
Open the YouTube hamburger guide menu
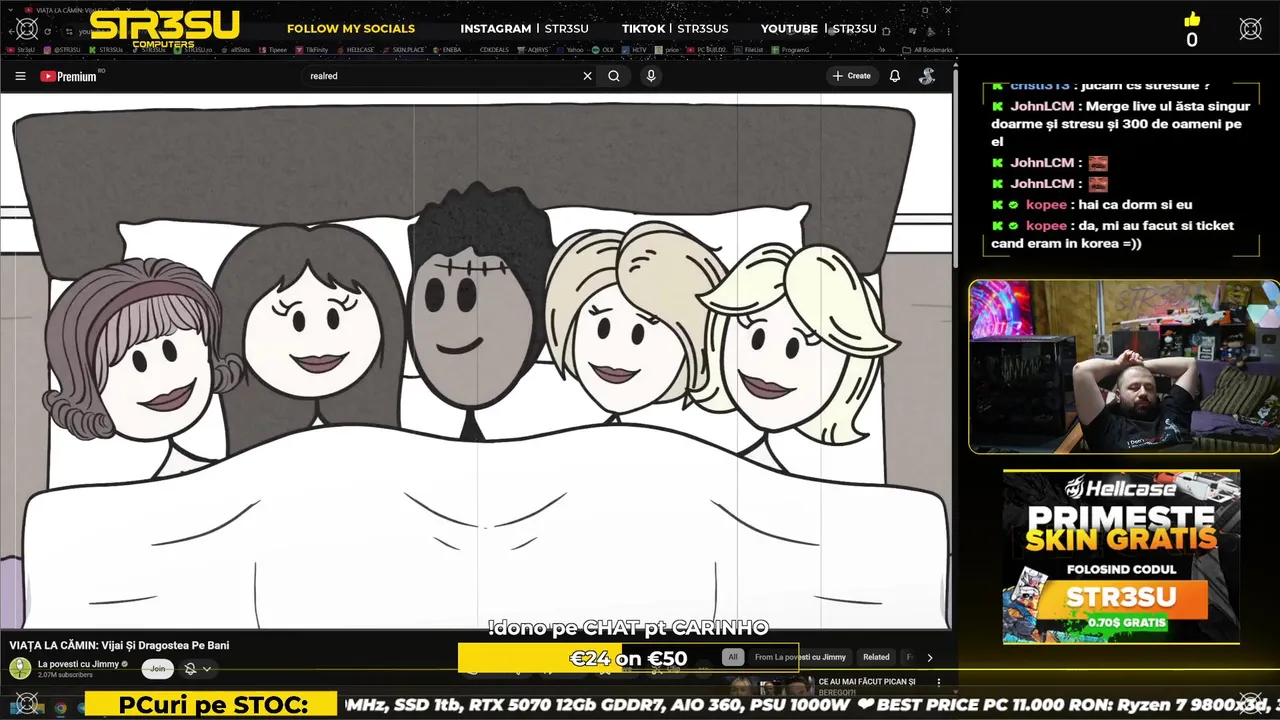click(20, 76)
